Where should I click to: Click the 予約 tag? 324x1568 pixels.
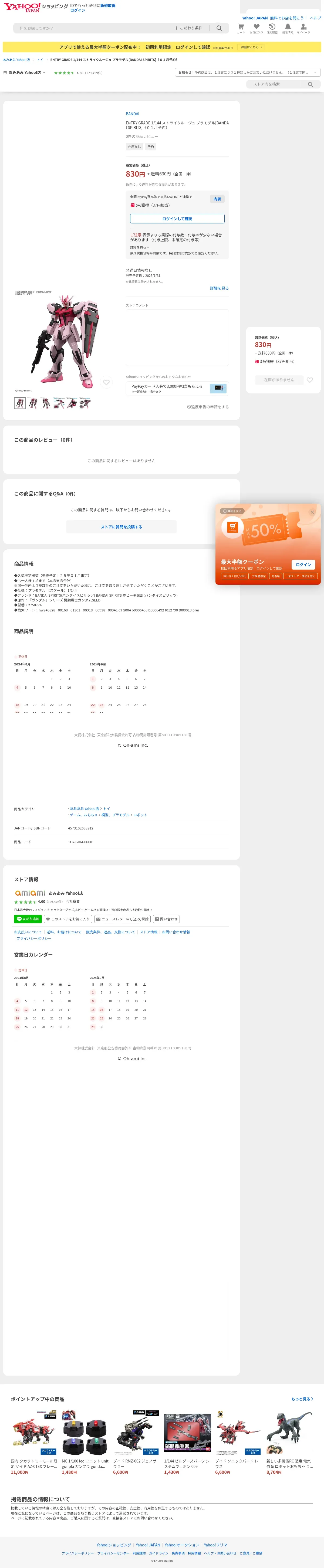pos(150,147)
